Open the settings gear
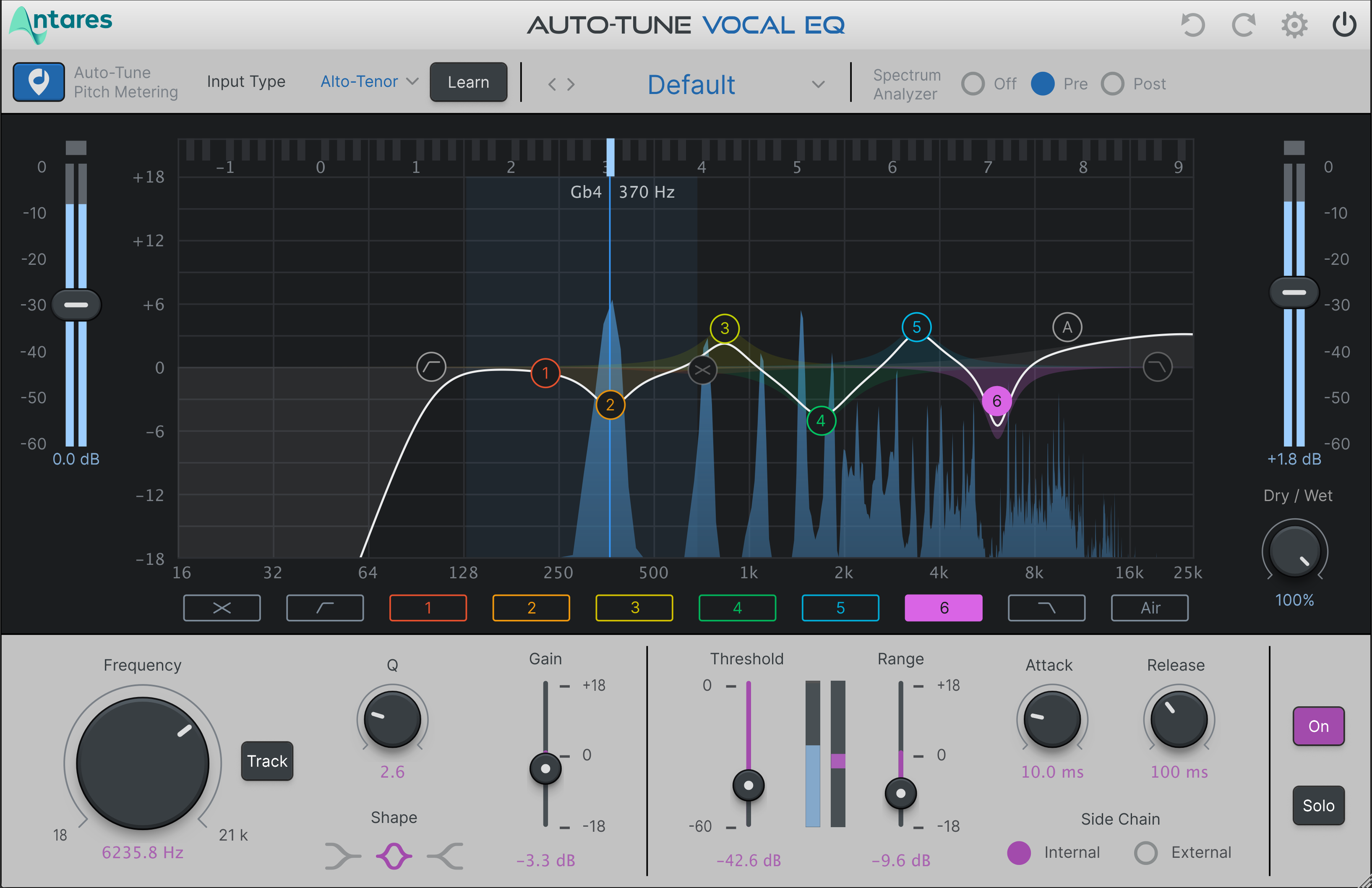 tap(1294, 25)
